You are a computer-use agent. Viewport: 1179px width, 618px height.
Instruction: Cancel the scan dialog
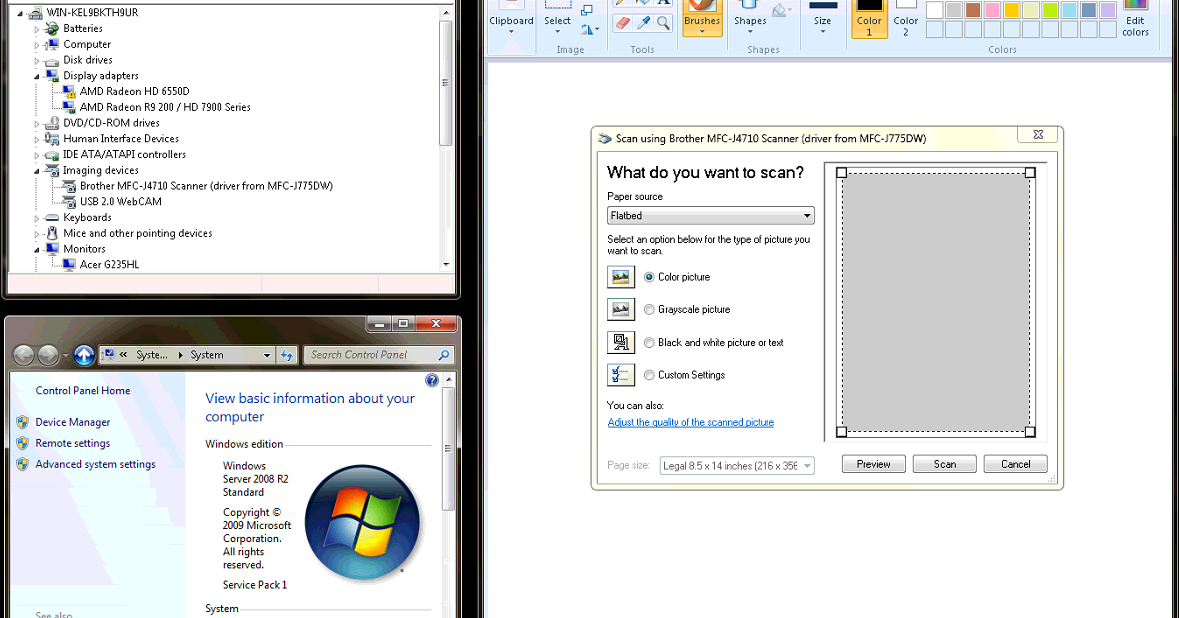(x=1015, y=465)
